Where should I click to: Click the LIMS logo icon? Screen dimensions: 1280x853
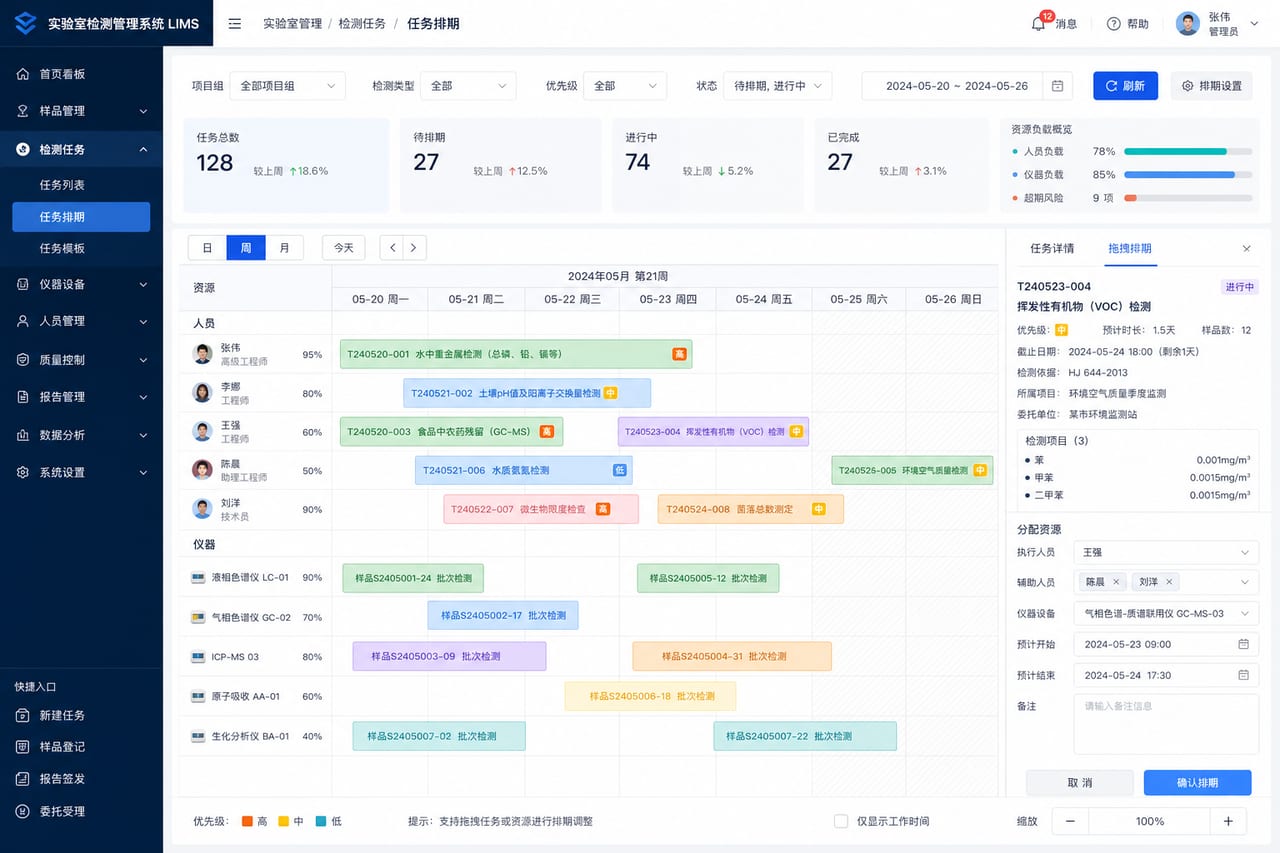click(25, 23)
